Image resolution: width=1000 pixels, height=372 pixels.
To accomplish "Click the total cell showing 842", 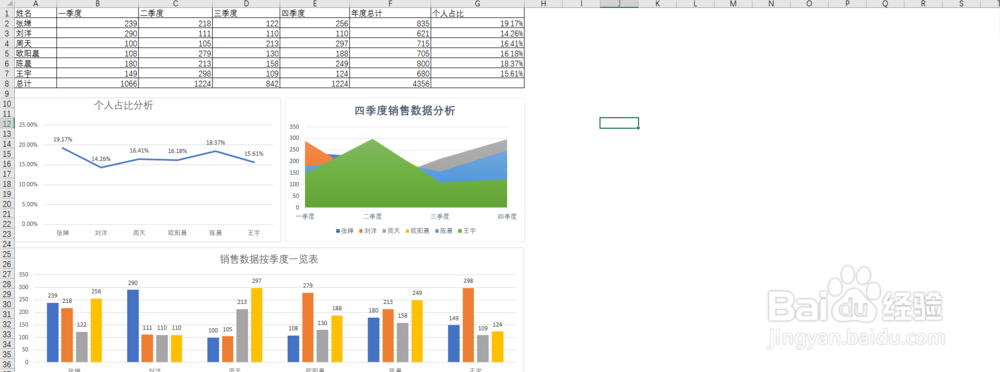I will click(x=246, y=83).
